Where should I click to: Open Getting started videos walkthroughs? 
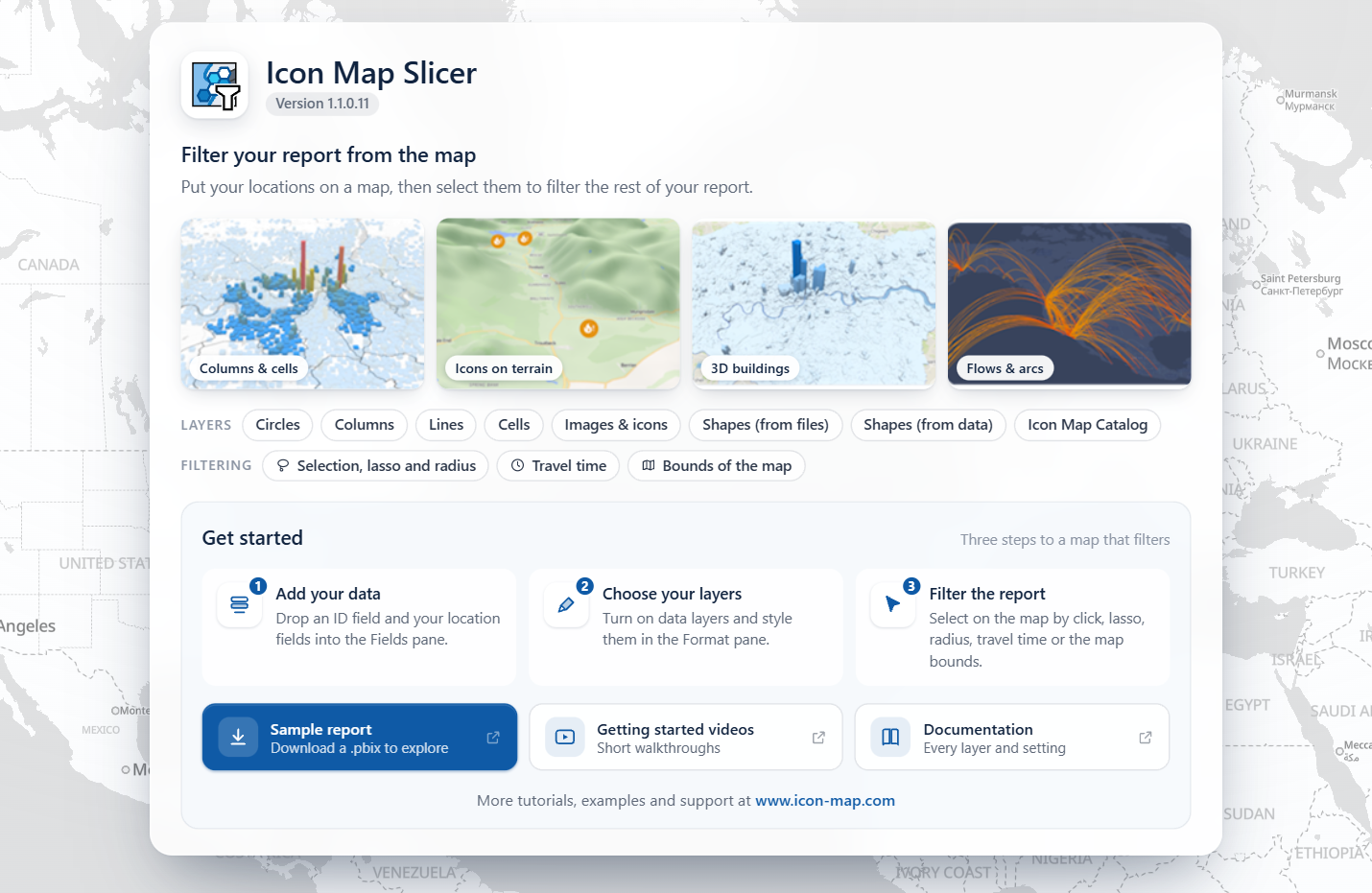coord(686,738)
